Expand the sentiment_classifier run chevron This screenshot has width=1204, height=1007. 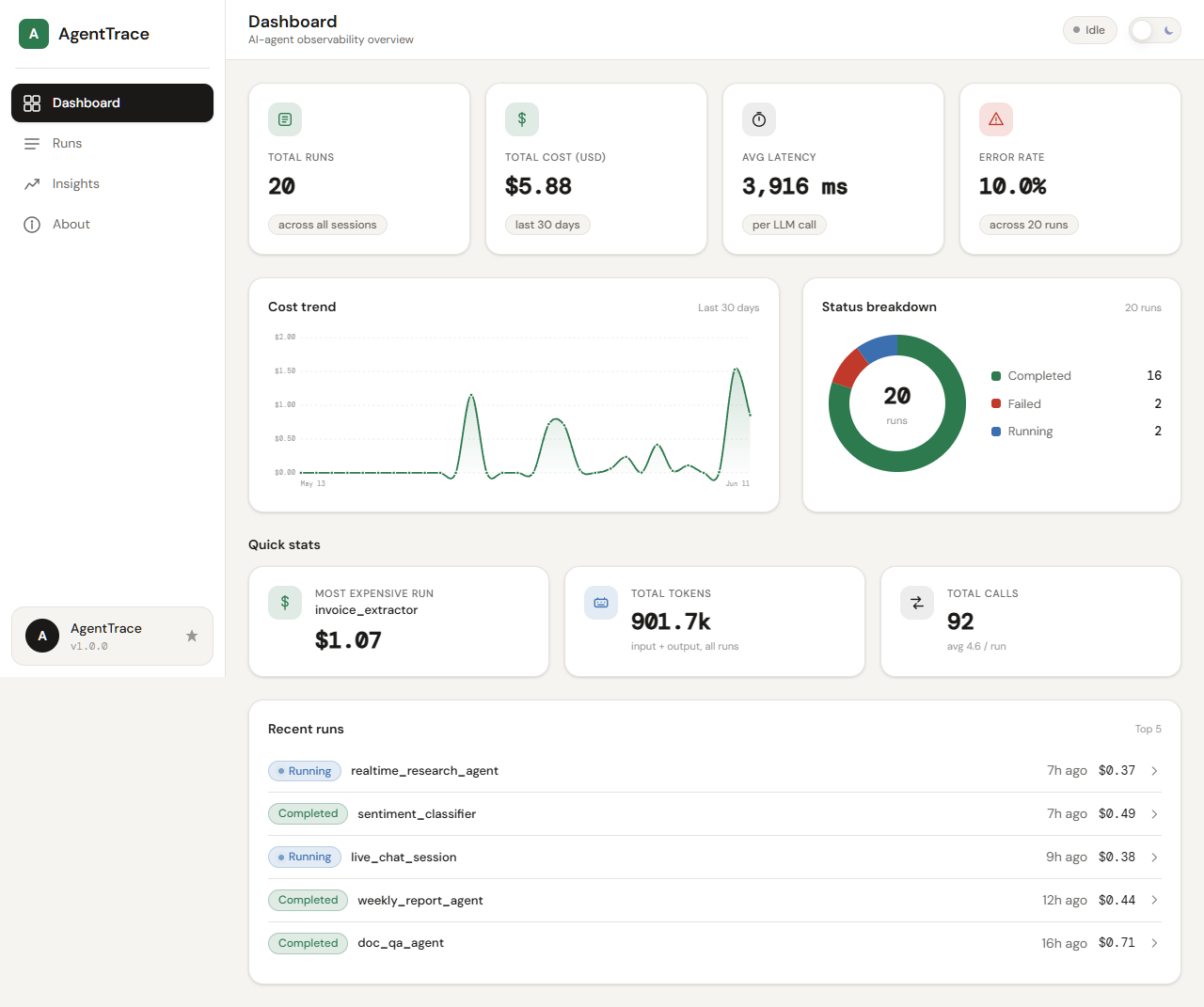pos(1154,814)
